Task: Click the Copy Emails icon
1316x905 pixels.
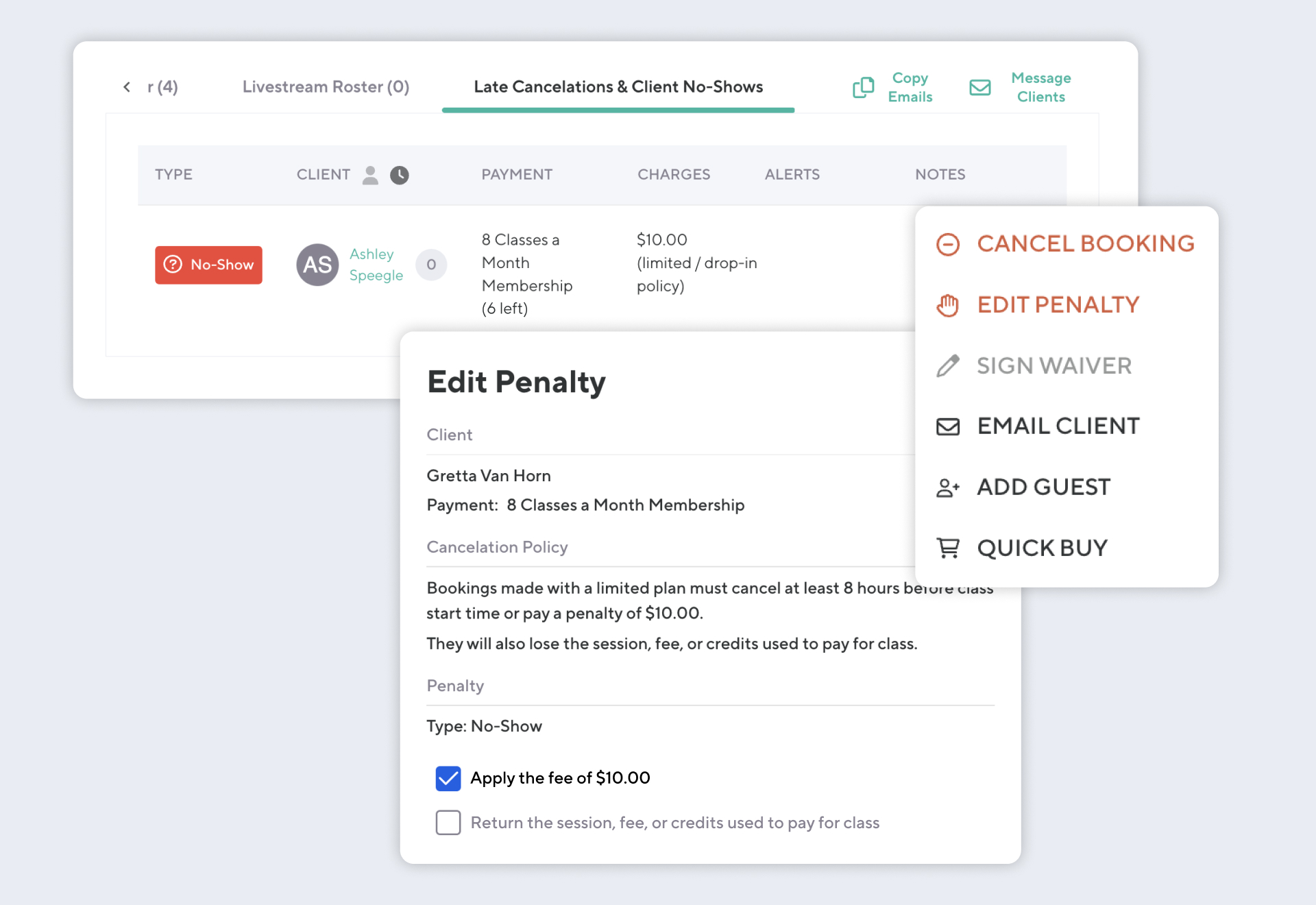Action: click(863, 88)
